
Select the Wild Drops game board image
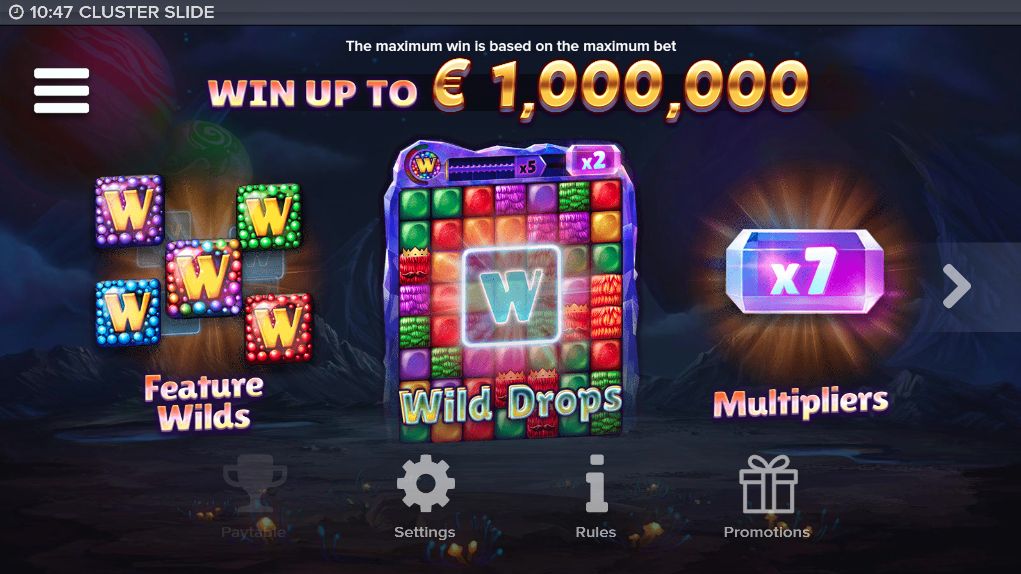(510, 290)
